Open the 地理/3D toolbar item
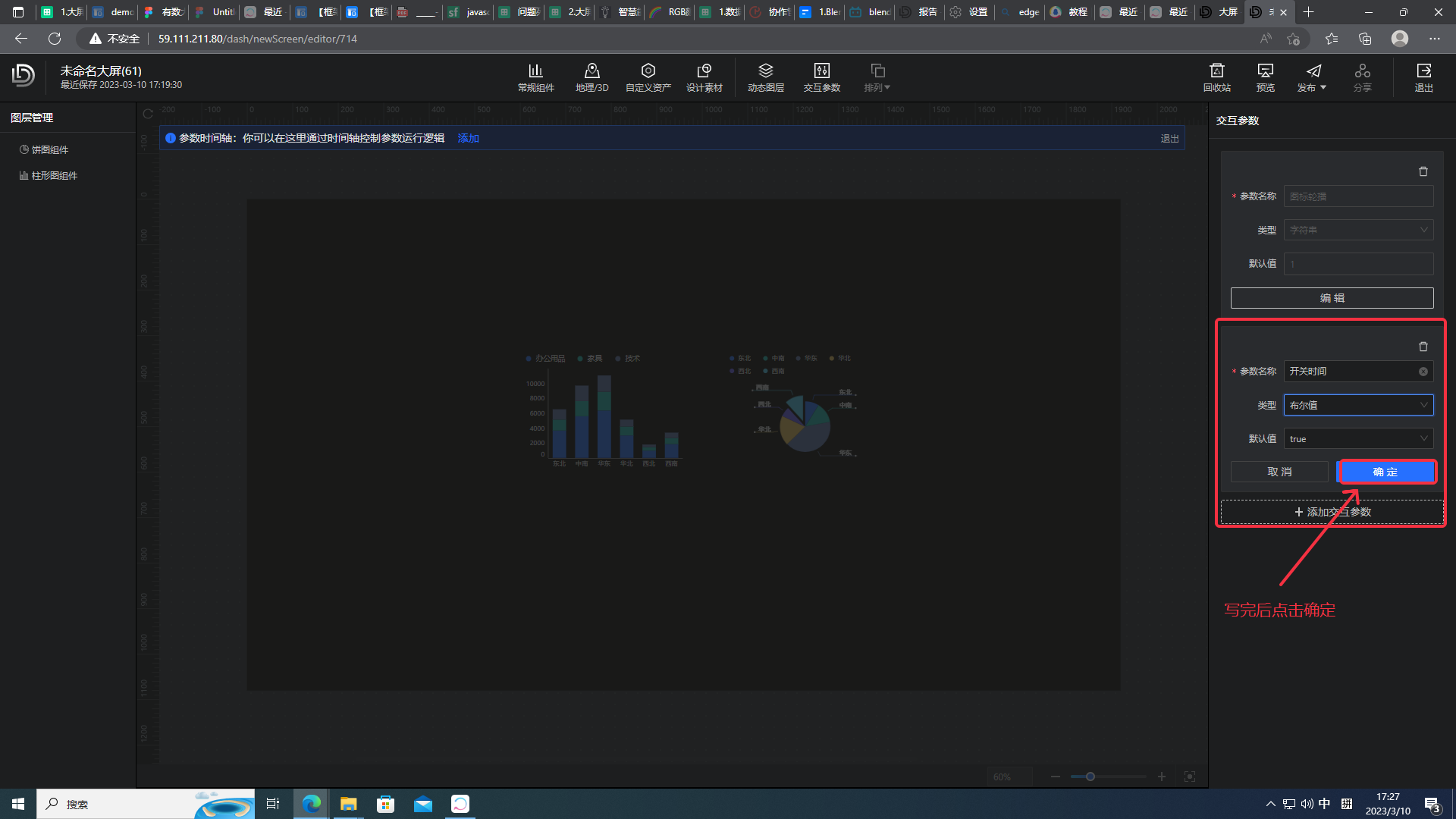The width and height of the screenshot is (1456, 819). point(591,78)
